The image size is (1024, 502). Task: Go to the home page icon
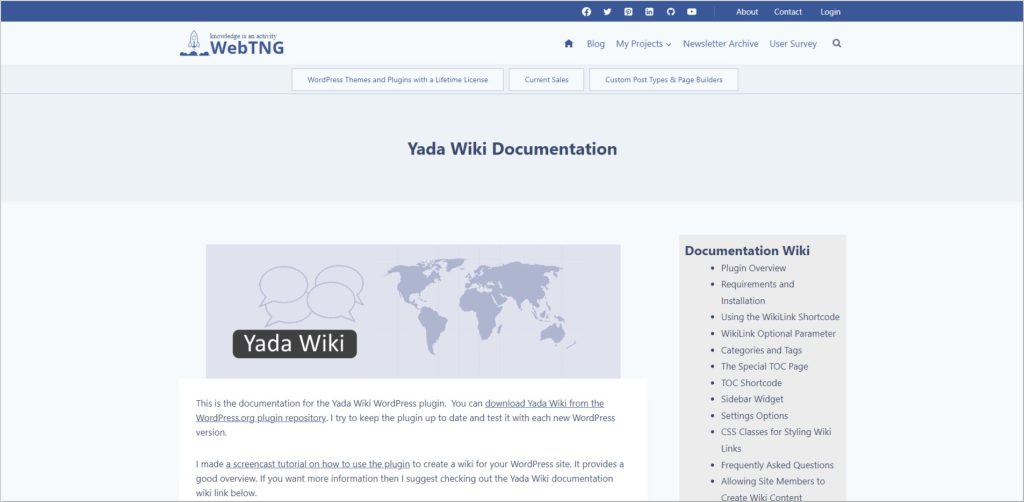coord(569,44)
